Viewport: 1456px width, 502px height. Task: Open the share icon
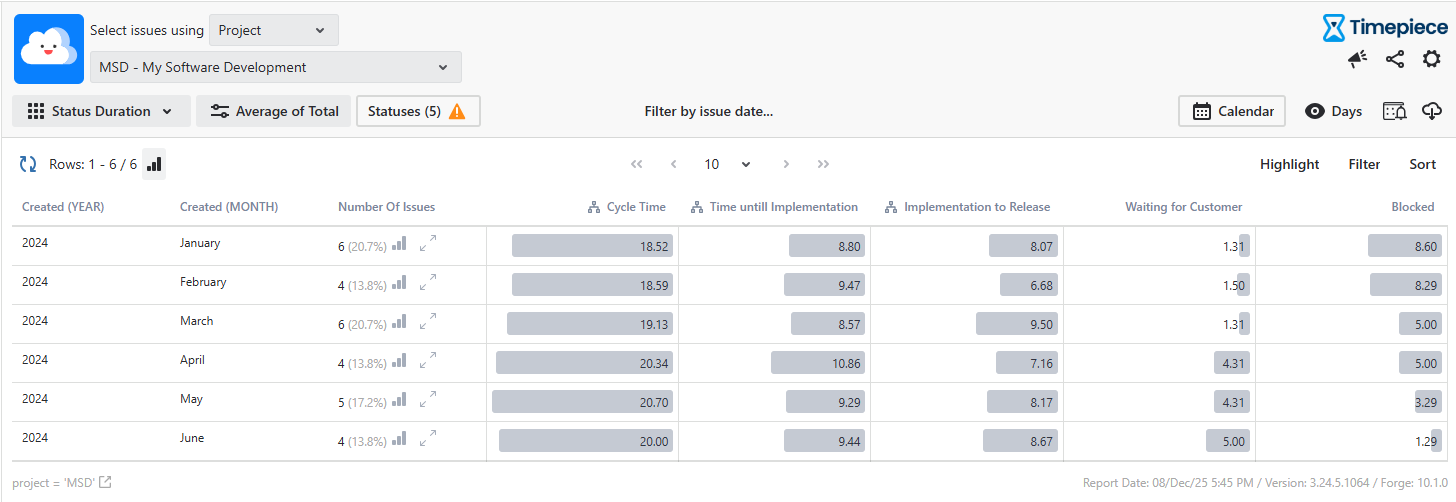click(1395, 60)
